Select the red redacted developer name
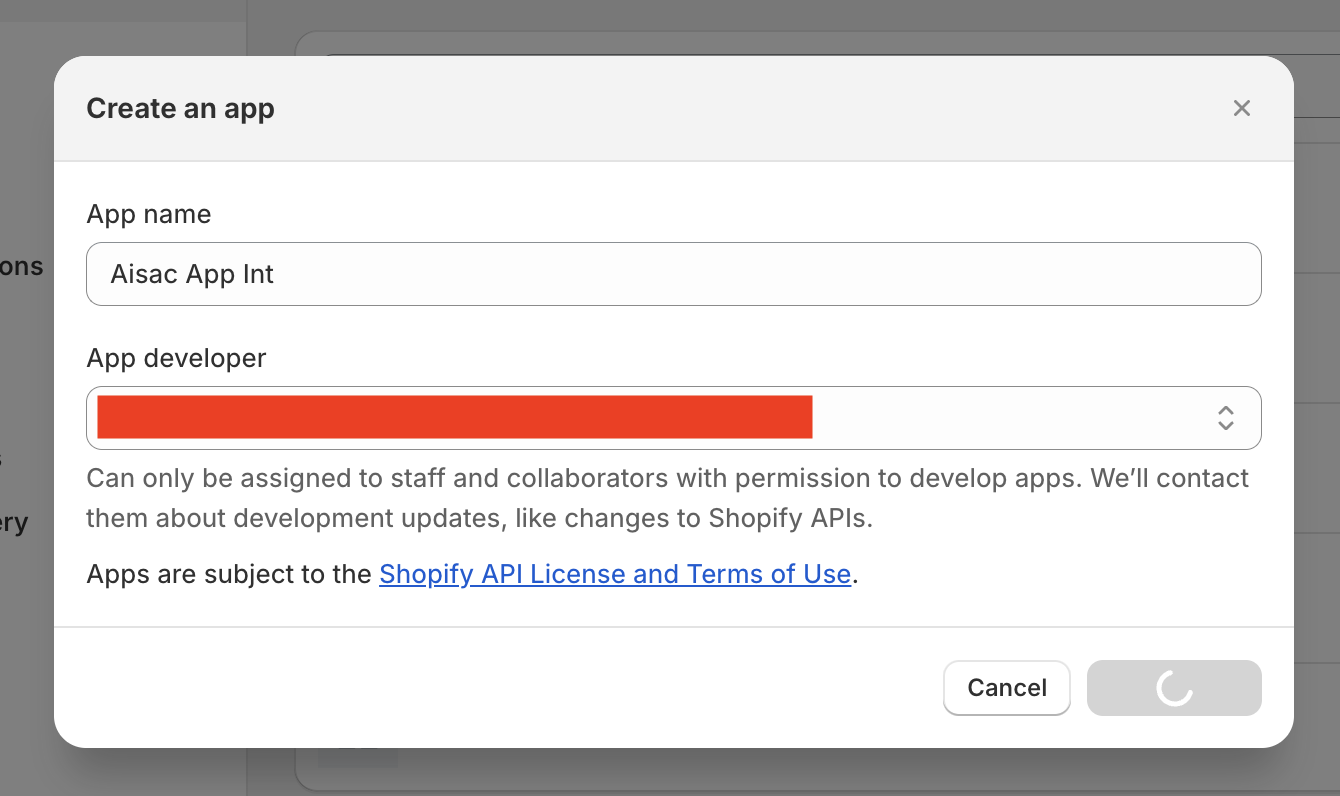 [454, 417]
